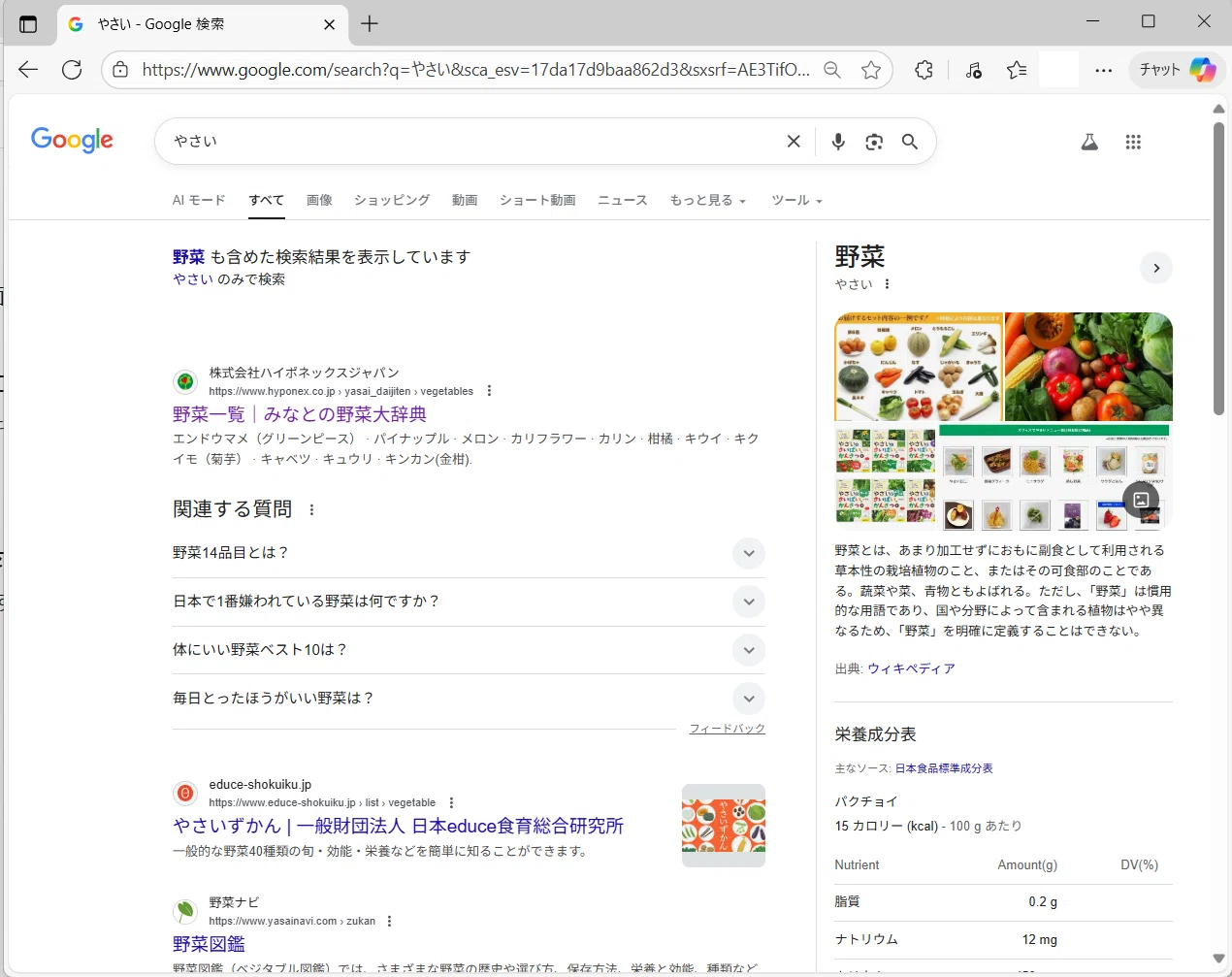This screenshot has width=1232, height=977.
Task: Open the browser extensions puzzle icon
Action: coord(924,70)
